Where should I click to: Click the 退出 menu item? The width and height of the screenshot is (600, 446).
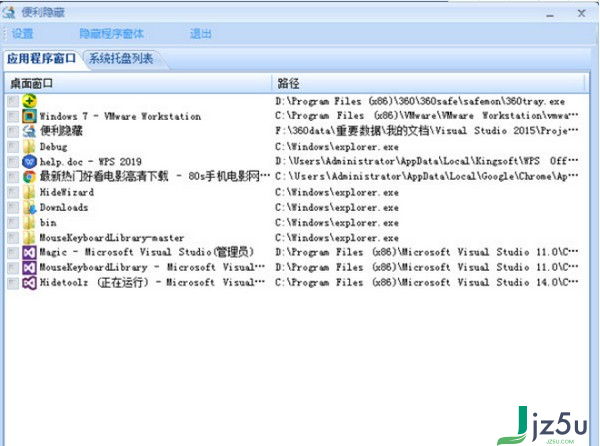pyautogui.click(x=201, y=34)
